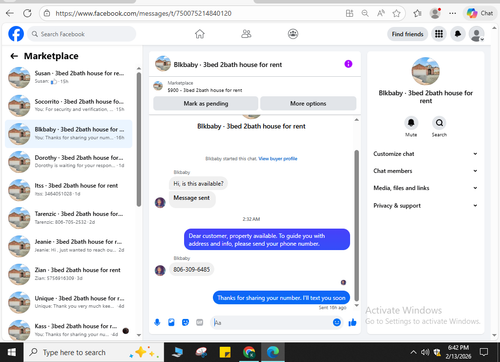This screenshot has width=500, height=362.
Task: Click the large listing thumbnail in info panel
Action: click(x=426, y=71)
